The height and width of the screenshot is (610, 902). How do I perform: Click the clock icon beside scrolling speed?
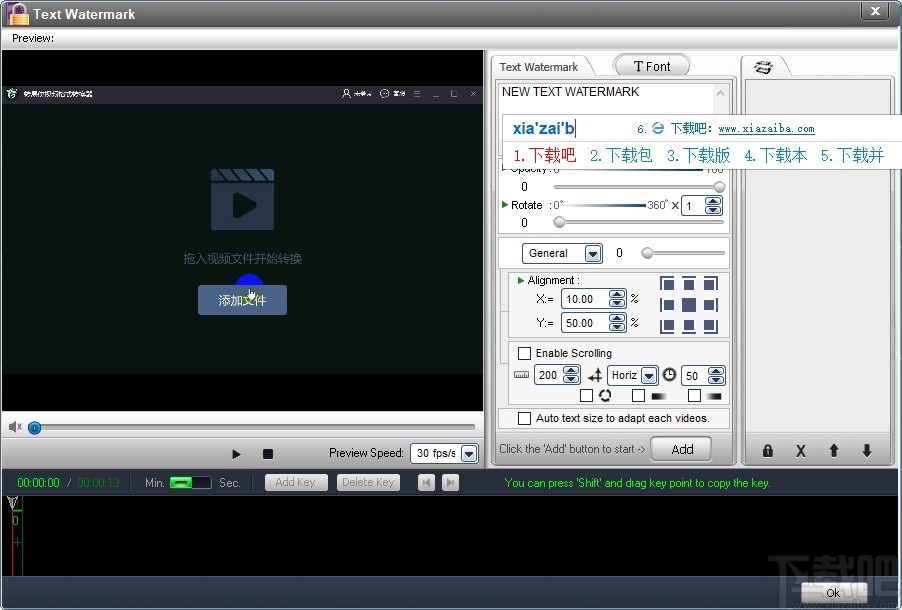click(668, 374)
